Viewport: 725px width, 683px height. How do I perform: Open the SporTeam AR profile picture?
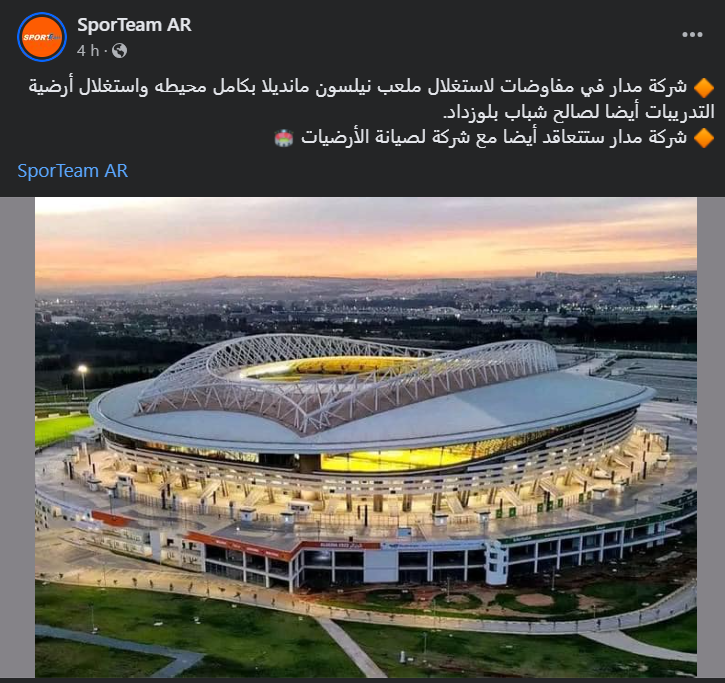click(x=42, y=37)
